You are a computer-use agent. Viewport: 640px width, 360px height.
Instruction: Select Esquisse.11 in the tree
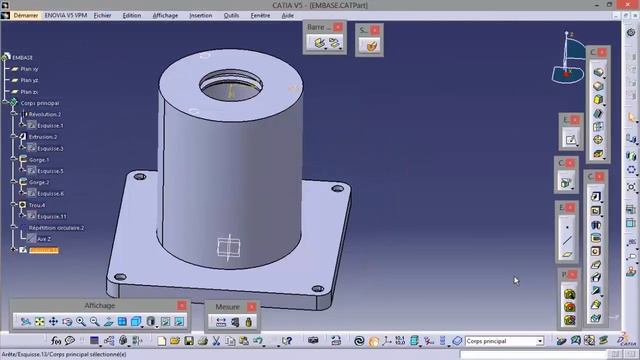51,216
